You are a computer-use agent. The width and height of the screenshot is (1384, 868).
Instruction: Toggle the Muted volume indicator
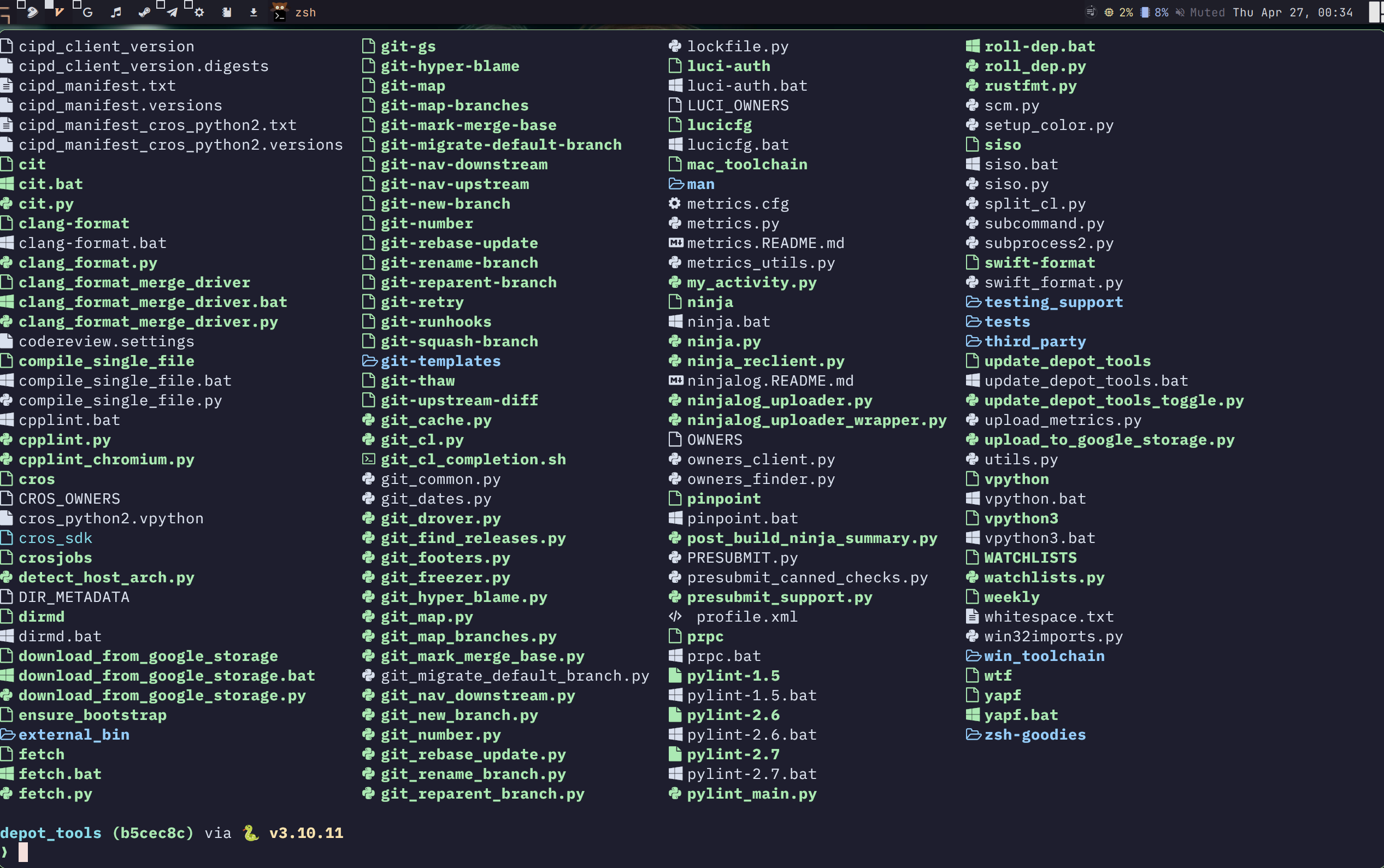pos(1200,12)
